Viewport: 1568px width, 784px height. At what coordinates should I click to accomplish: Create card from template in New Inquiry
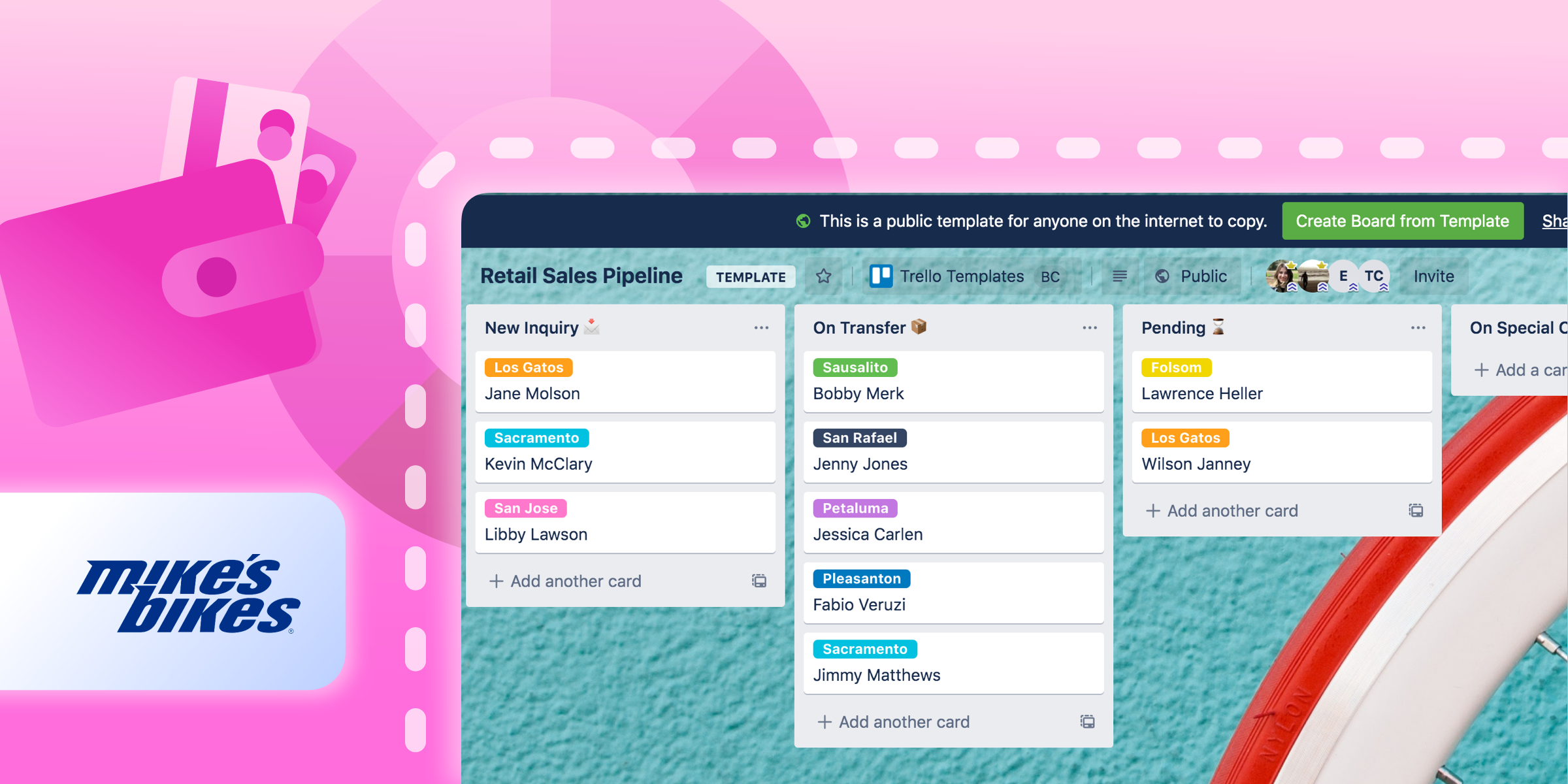[759, 581]
